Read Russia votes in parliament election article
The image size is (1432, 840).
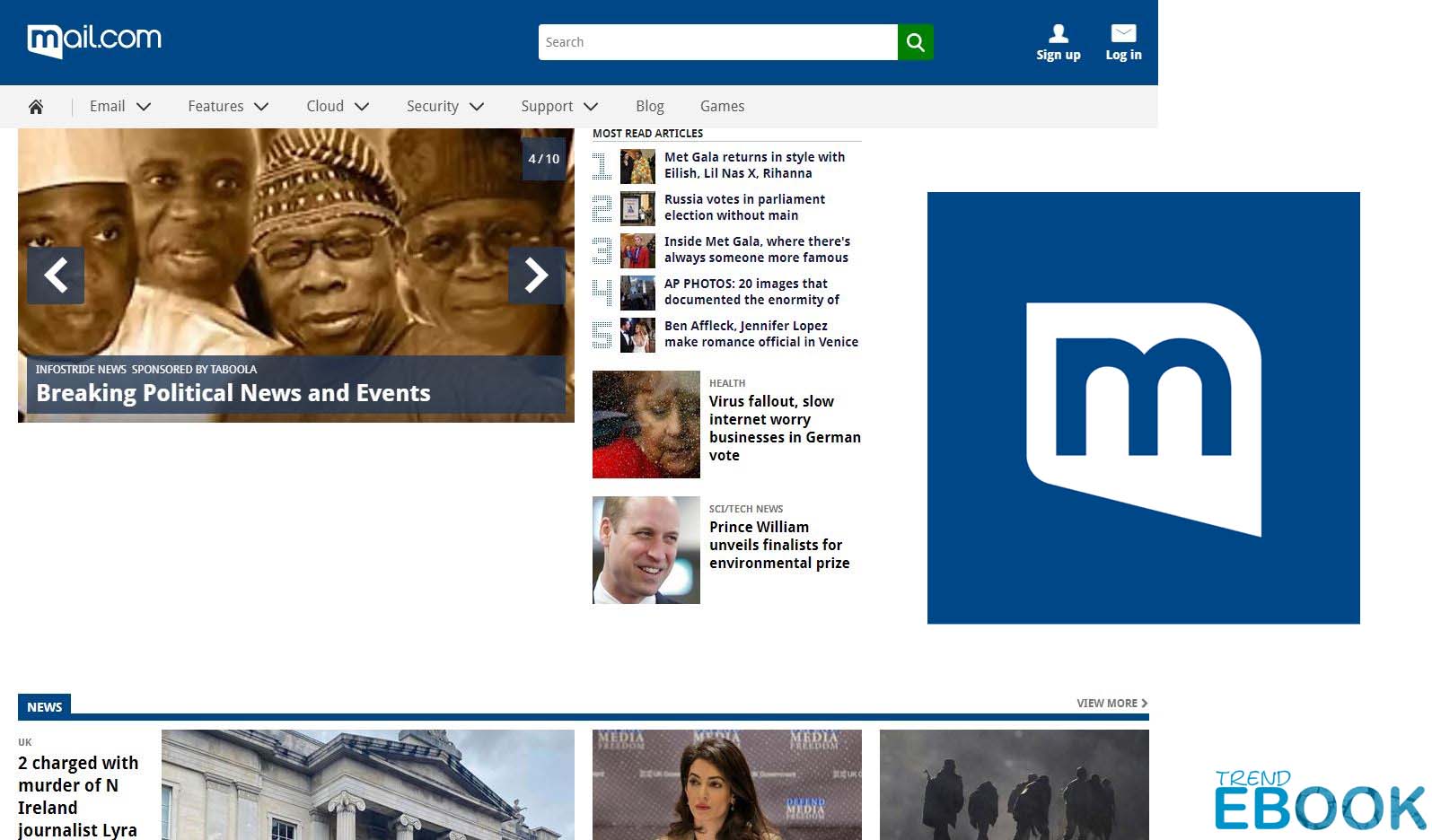(x=744, y=207)
